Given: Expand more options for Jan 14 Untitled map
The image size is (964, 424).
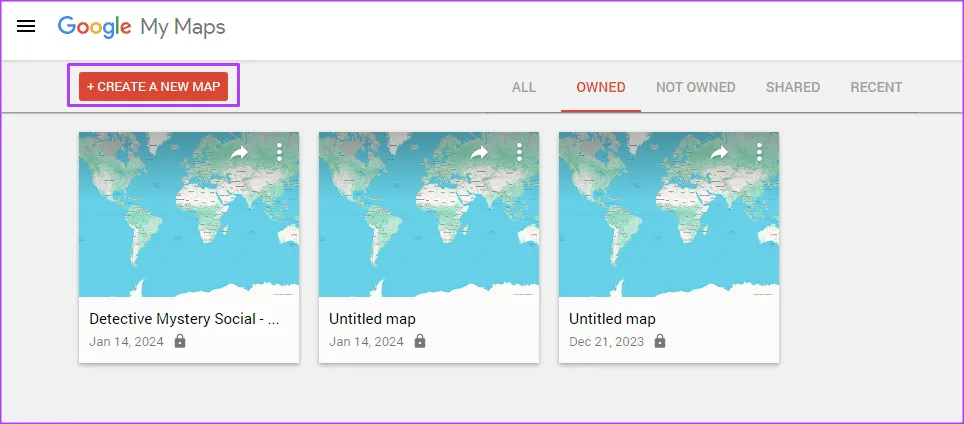Looking at the screenshot, I should (519, 152).
